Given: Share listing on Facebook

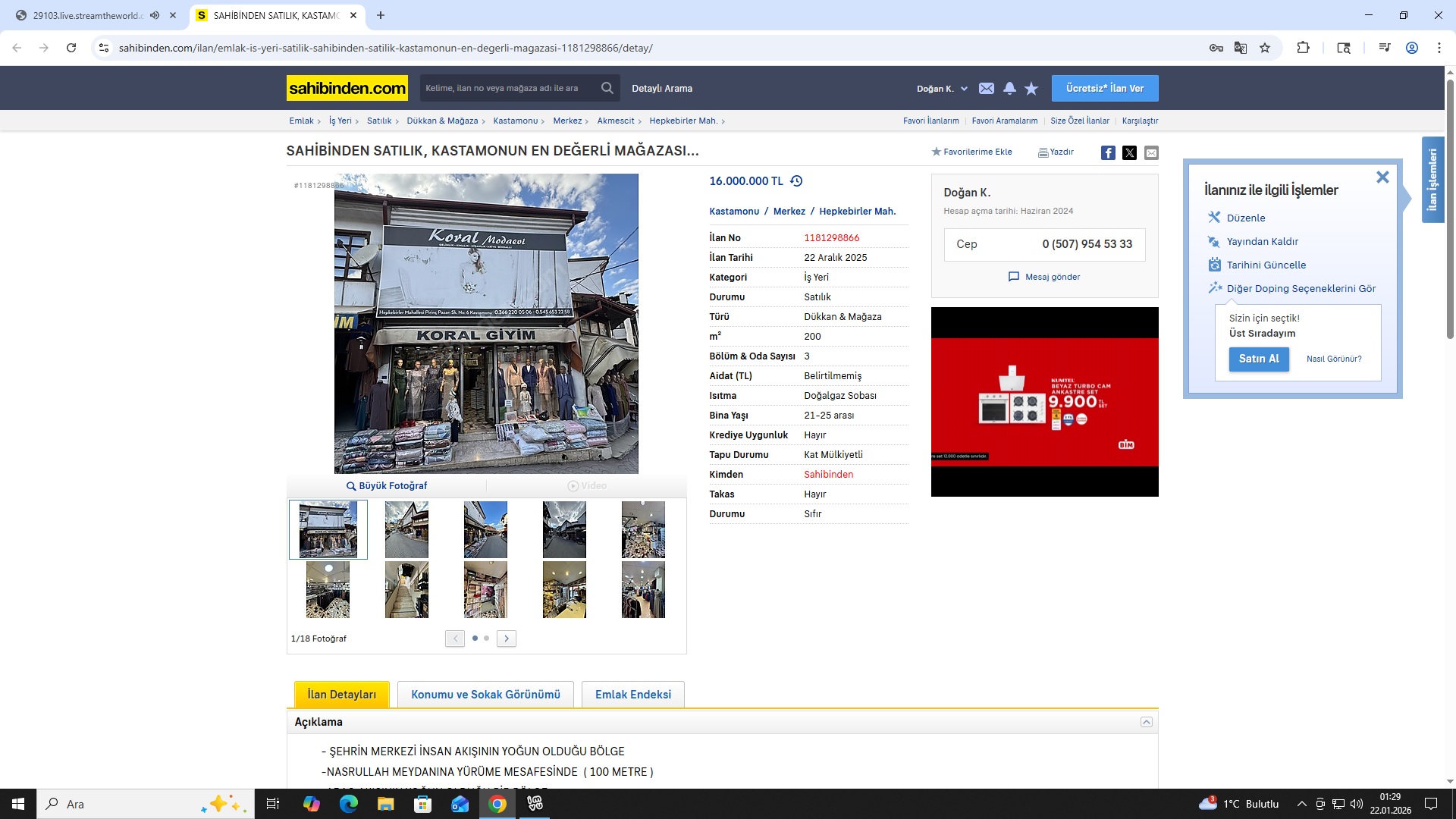Looking at the screenshot, I should pyautogui.click(x=1108, y=152).
